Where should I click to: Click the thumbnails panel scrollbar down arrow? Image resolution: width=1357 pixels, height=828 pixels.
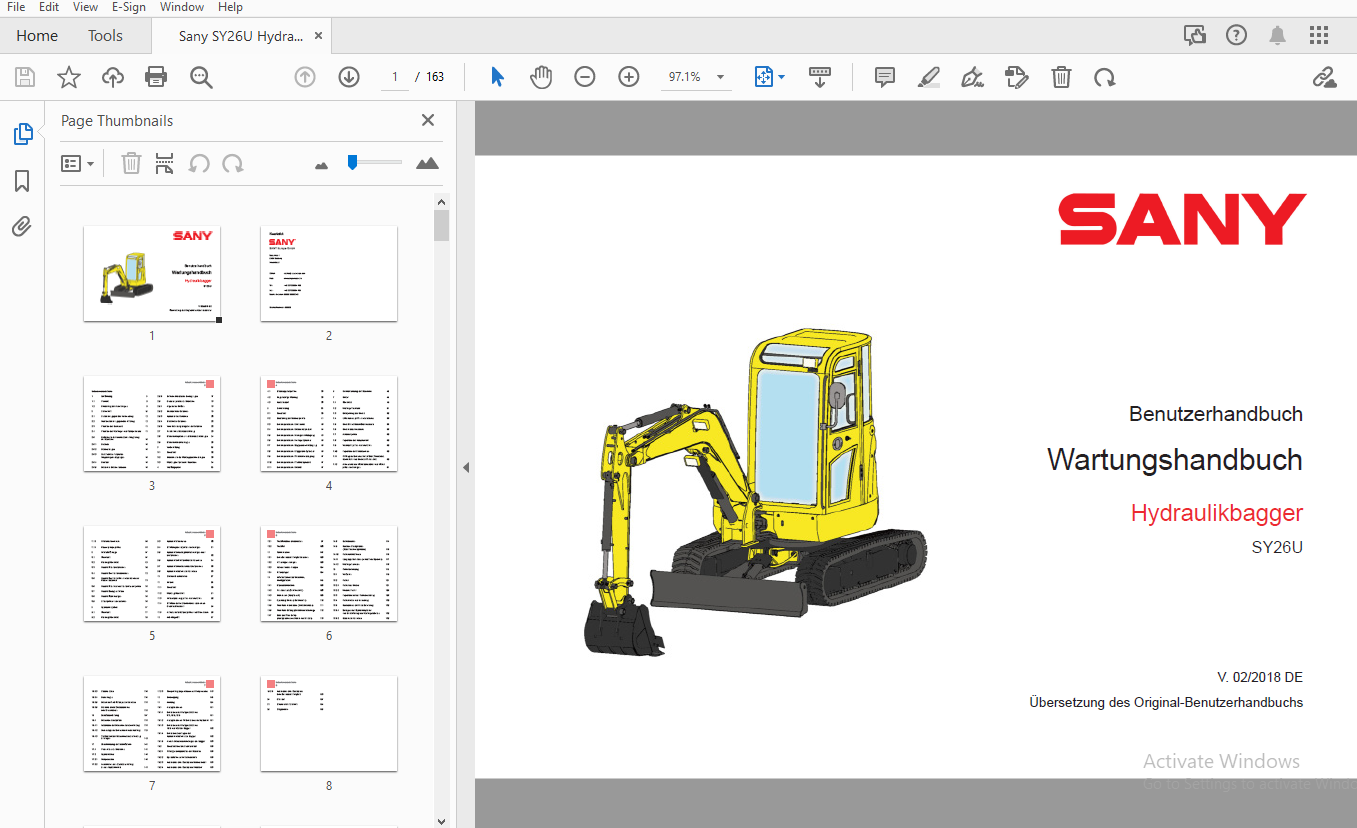pos(442,821)
